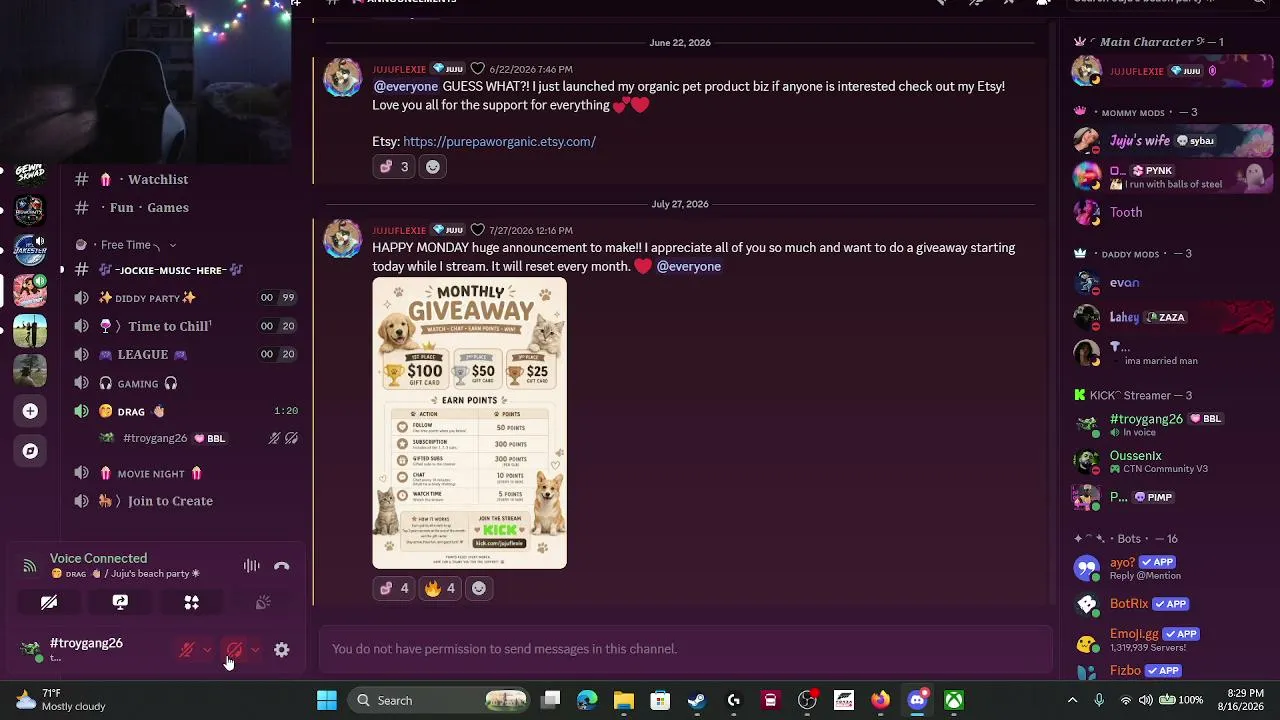The image size is (1280, 720).
Task: Collapse the Free Time category
Action: [x=126, y=245]
